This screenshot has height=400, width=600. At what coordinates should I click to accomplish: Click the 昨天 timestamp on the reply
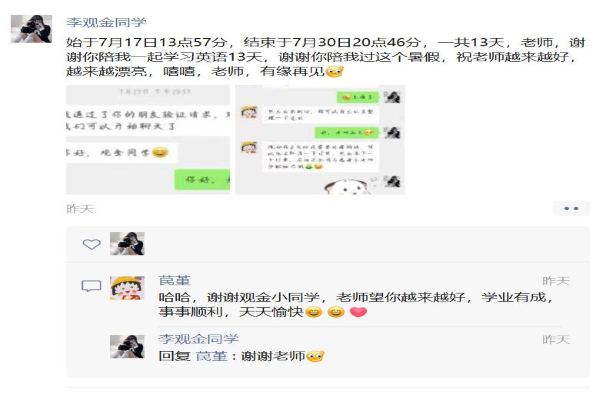click(x=556, y=339)
